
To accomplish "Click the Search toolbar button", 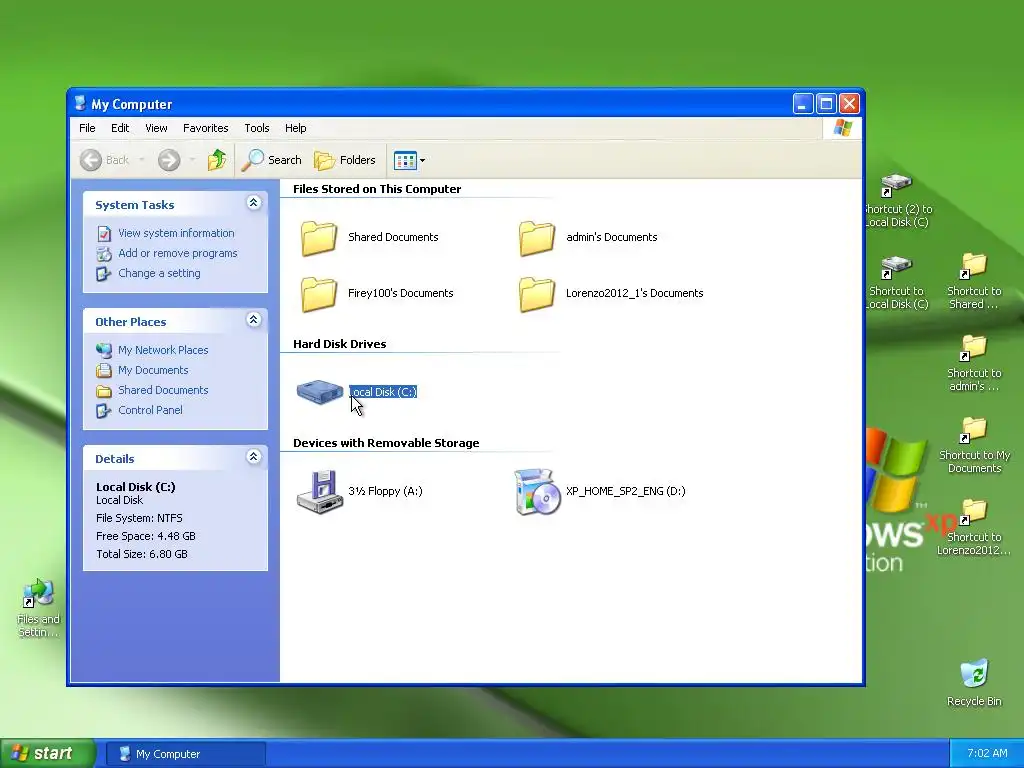I will [271, 160].
